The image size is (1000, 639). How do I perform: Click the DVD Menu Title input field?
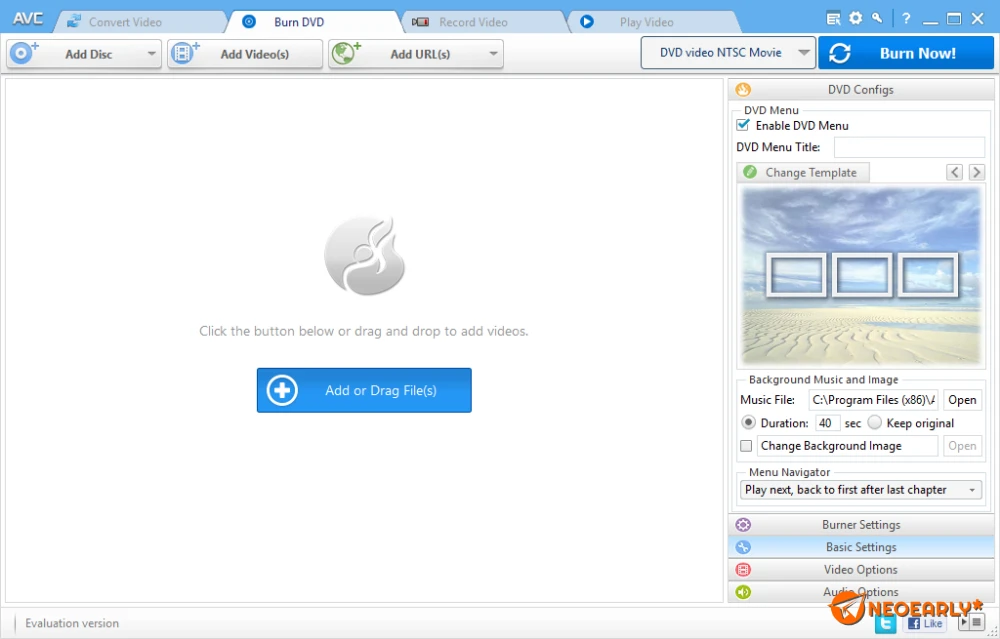pos(909,147)
